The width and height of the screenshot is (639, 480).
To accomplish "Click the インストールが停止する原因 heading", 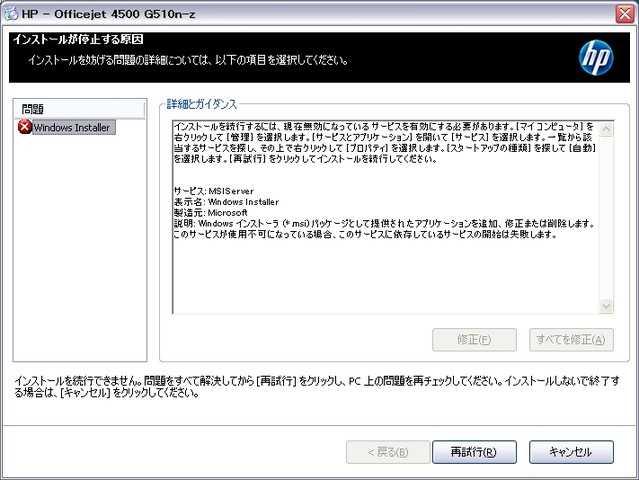I will (x=78, y=39).
